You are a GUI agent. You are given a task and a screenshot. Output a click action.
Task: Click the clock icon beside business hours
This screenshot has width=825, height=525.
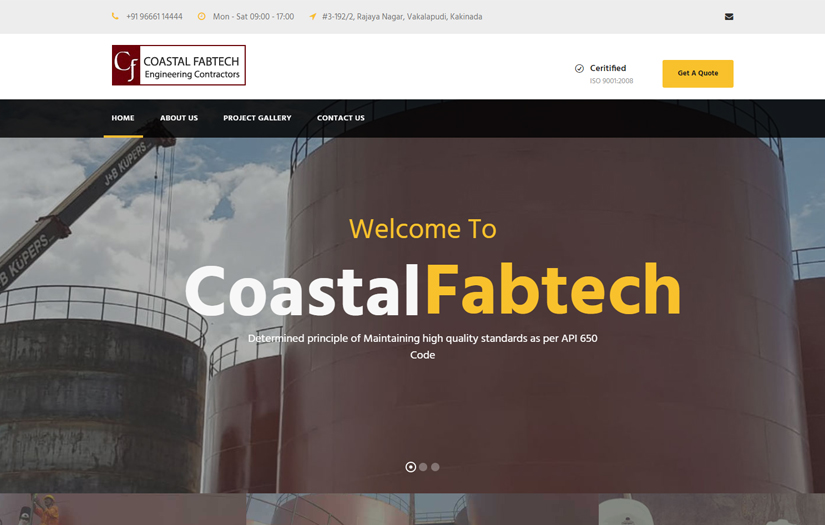[x=202, y=16]
